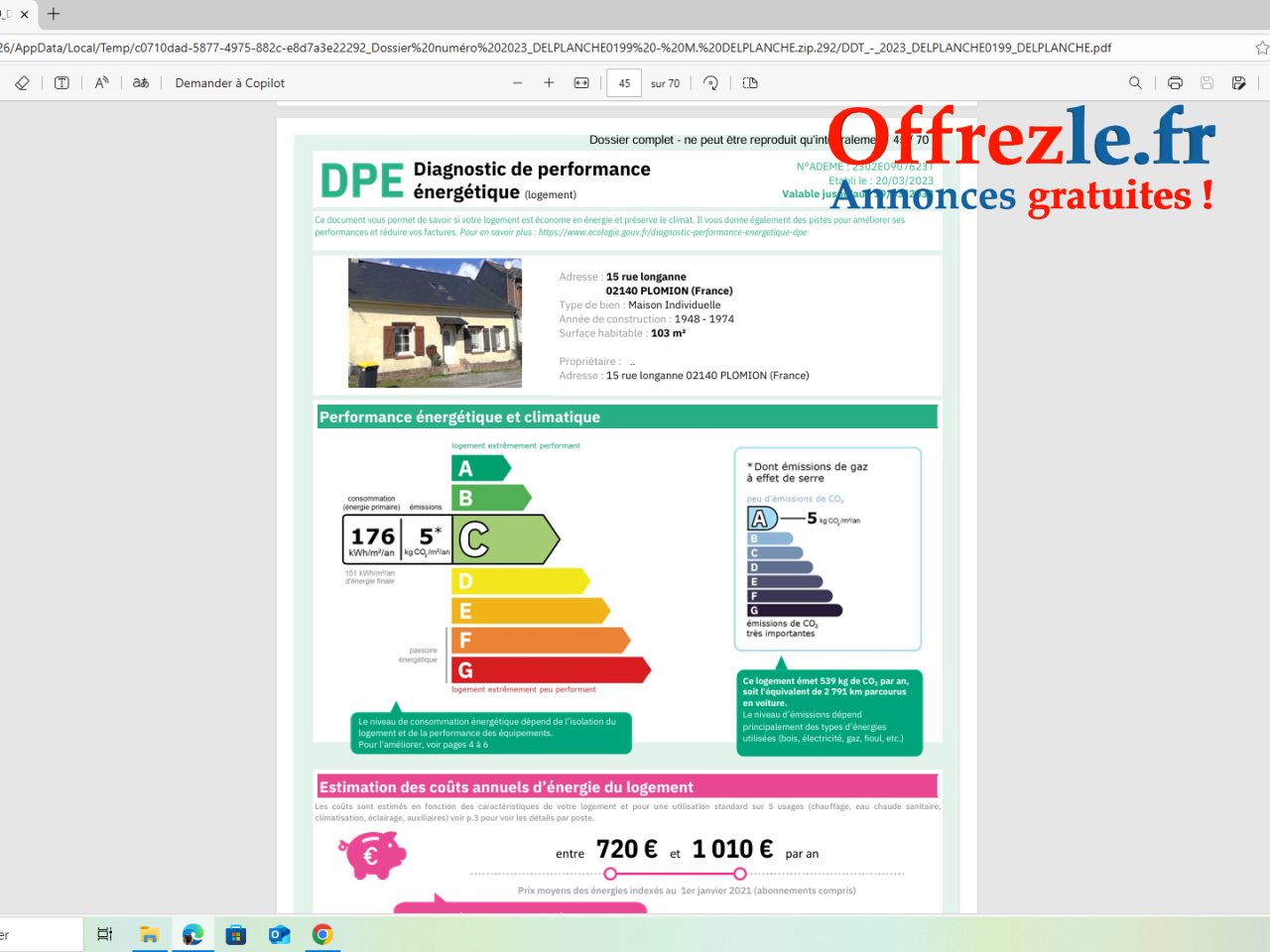Click the Translate document icon
1270x952 pixels.
(141, 83)
